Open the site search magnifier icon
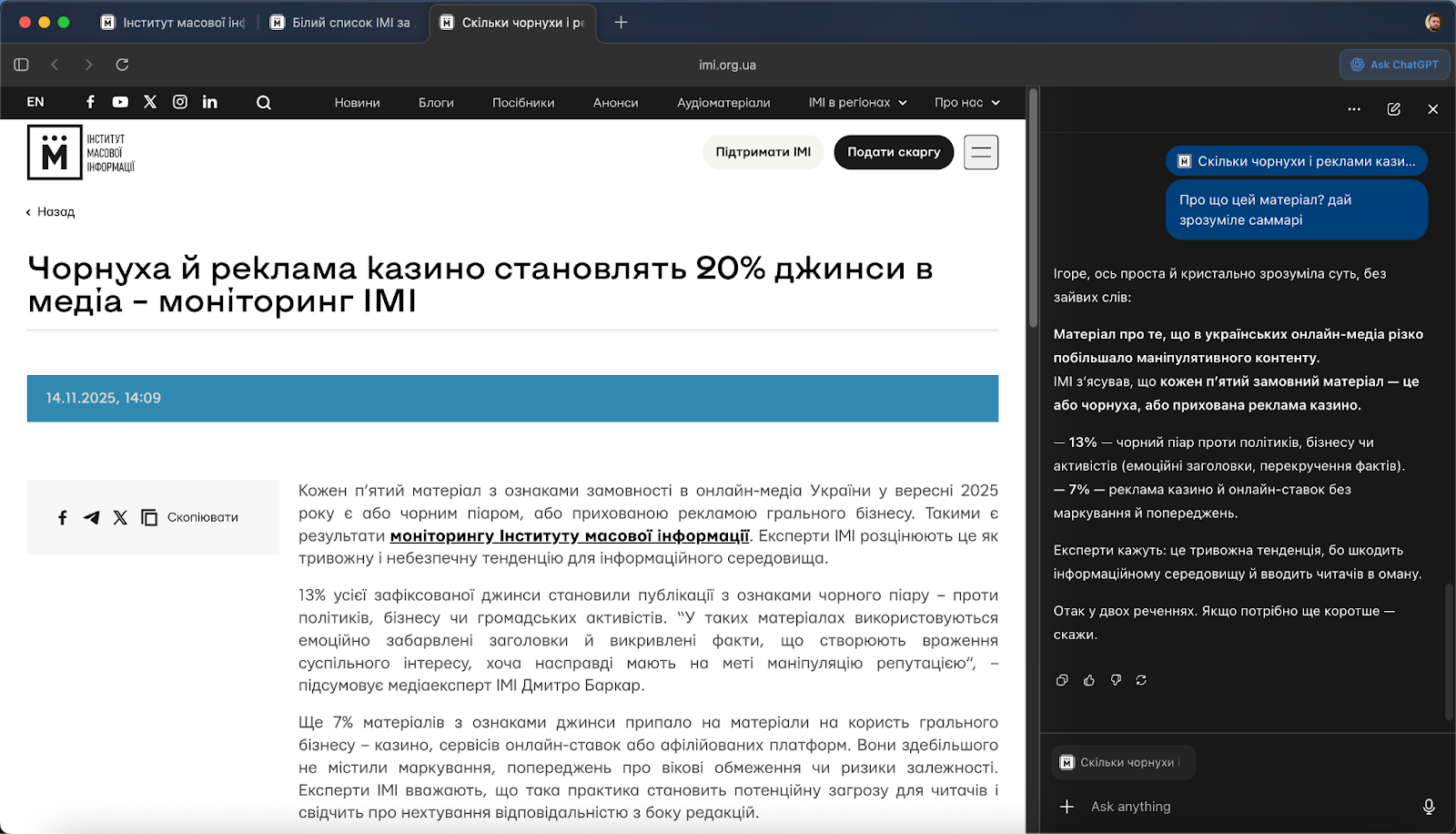 264,103
